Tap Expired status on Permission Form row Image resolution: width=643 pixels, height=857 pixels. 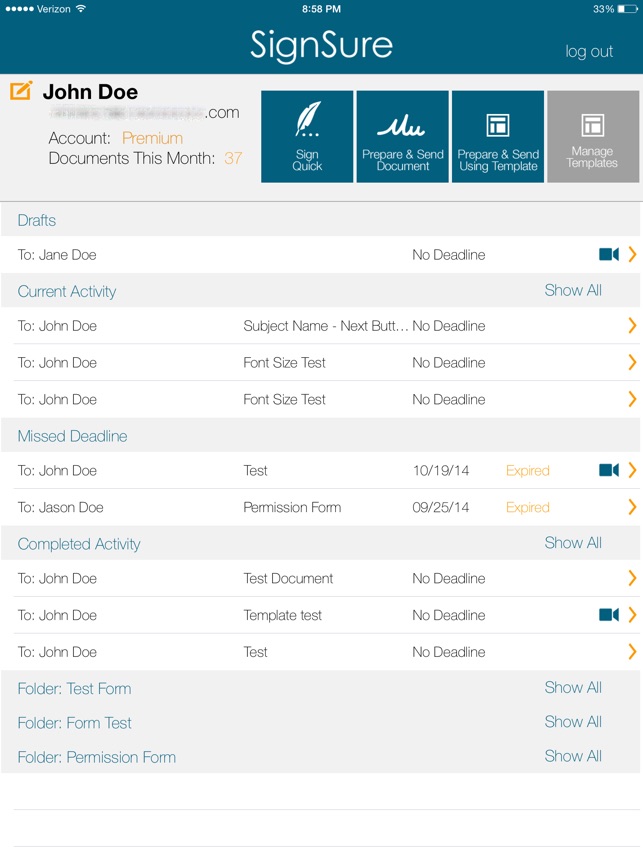coord(528,507)
